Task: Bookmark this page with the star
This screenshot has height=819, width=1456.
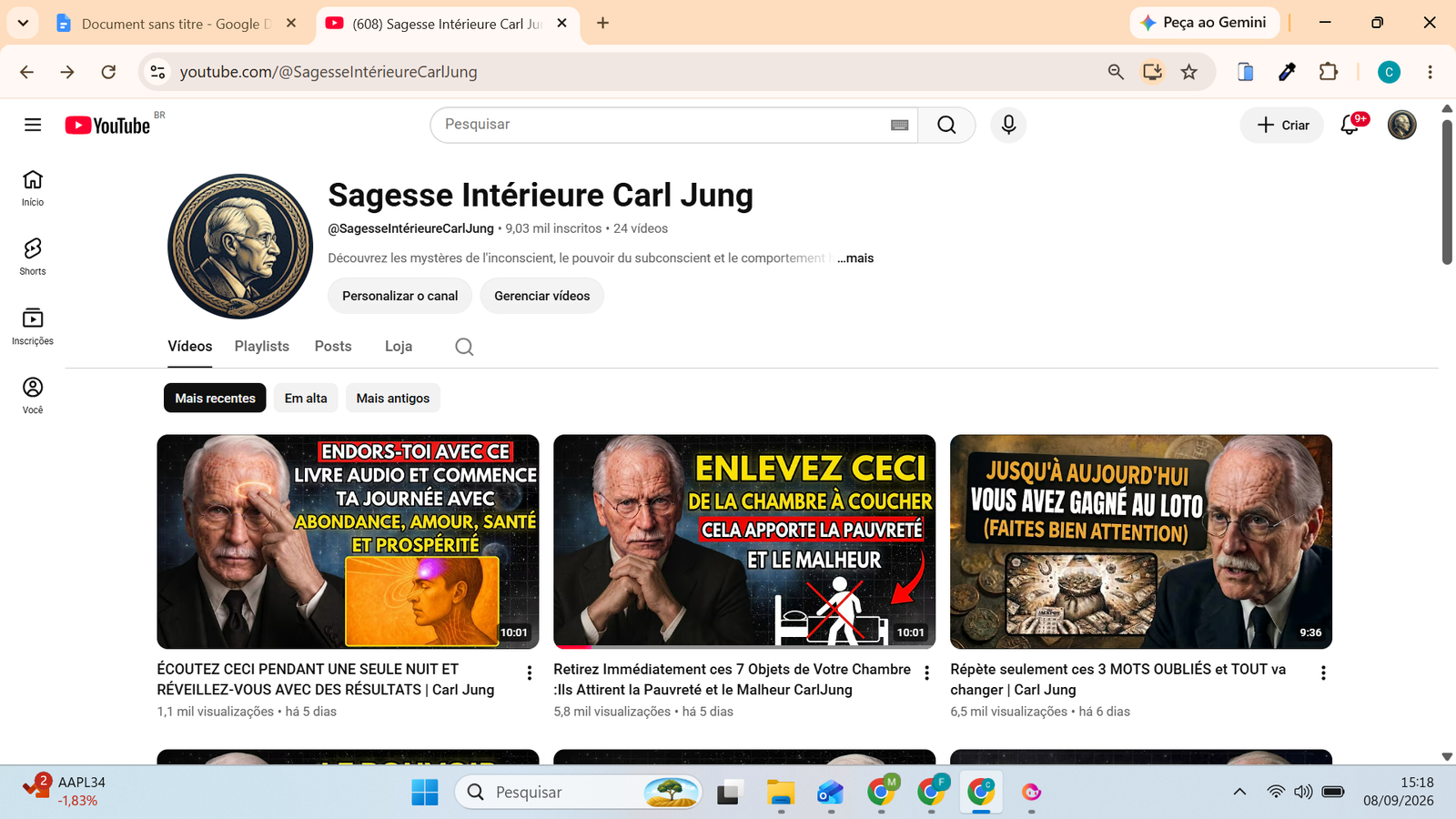Action: pyautogui.click(x=1189, y=72)
